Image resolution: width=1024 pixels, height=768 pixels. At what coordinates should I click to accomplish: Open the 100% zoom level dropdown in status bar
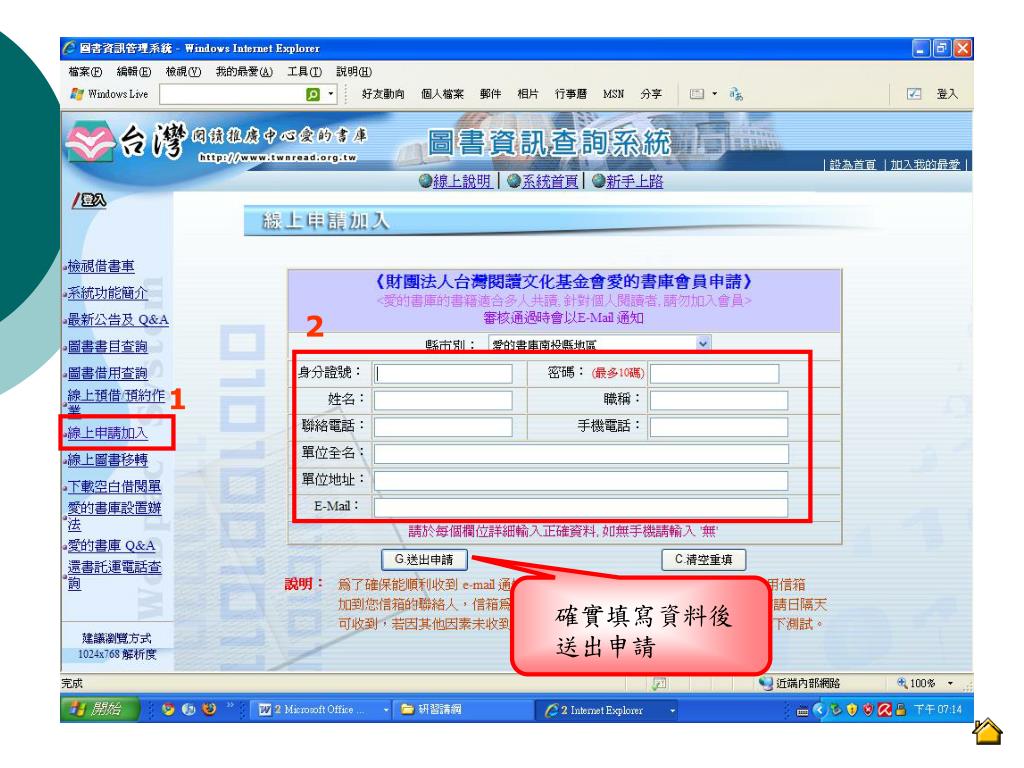[951, 684]
